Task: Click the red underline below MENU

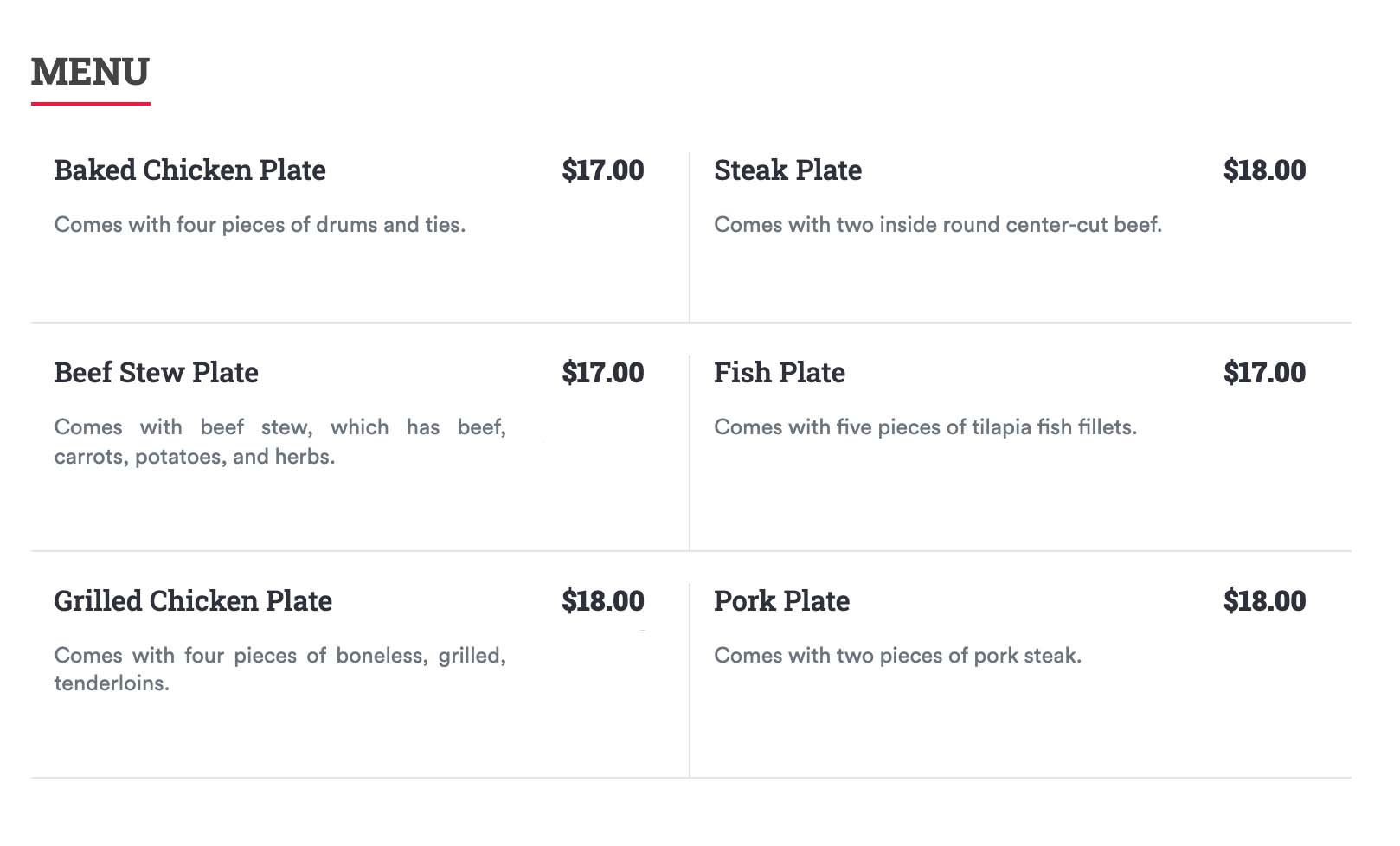Action: tap(90, 104)
